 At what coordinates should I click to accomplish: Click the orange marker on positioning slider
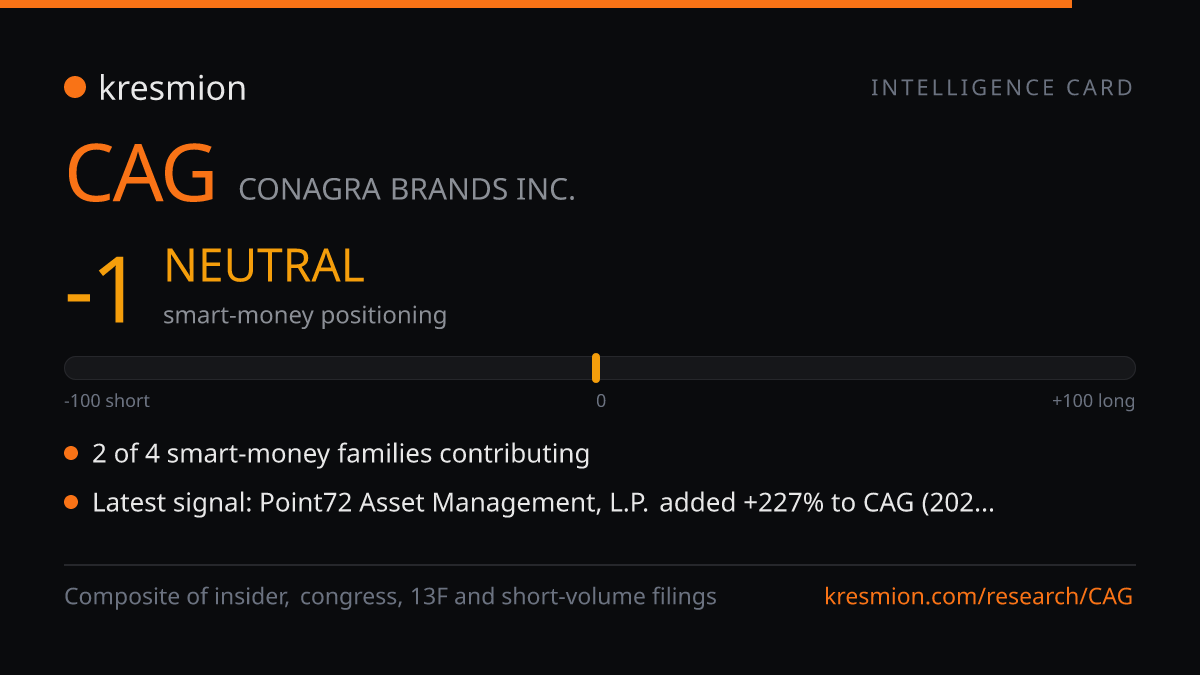[596, 368]
